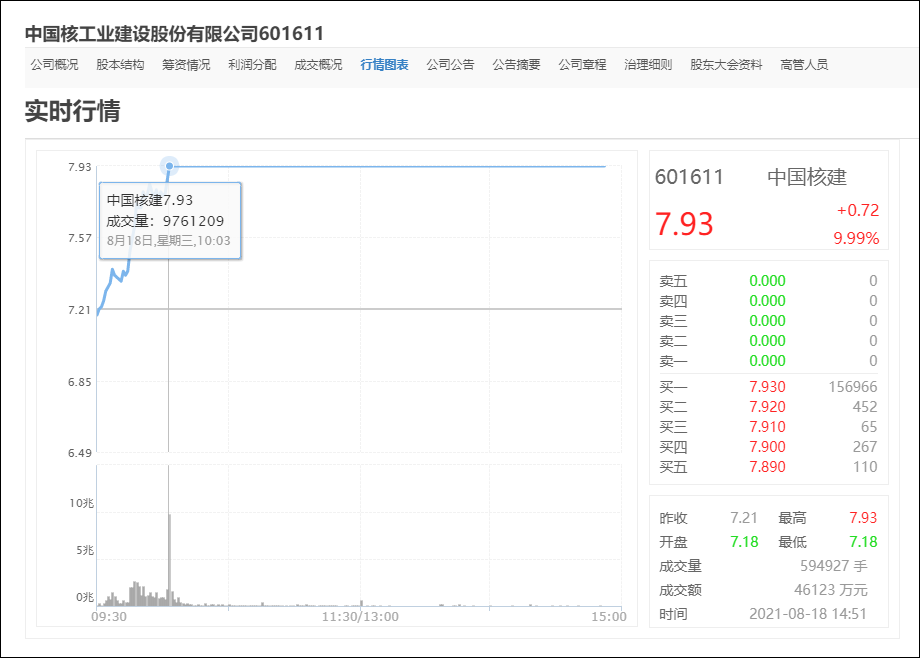Click the 5兆 volume axis label
This screenshot has width=920, height=658.
[x=85, y=550]
